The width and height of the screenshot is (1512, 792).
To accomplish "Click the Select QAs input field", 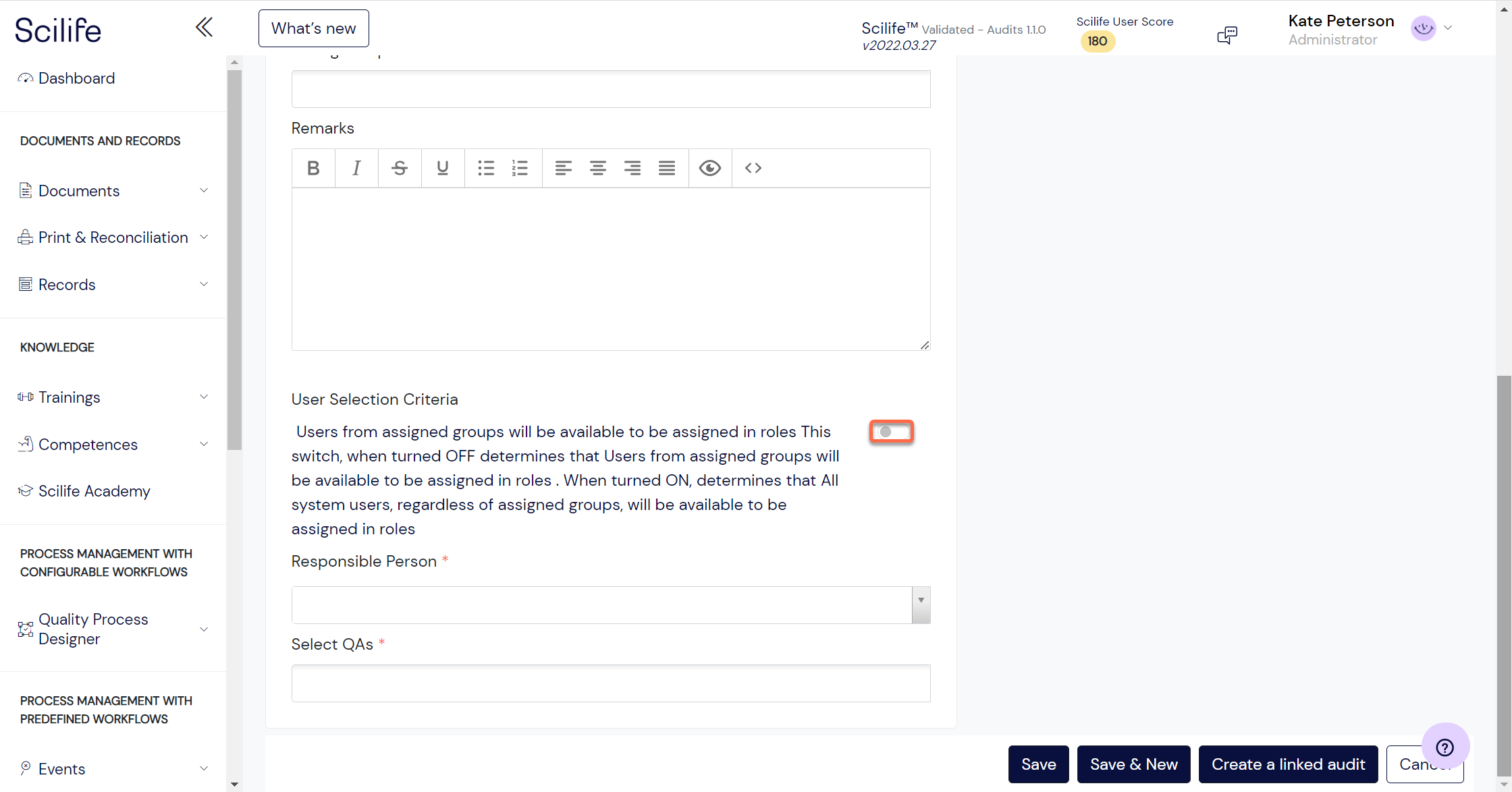I will coord(611,683).
